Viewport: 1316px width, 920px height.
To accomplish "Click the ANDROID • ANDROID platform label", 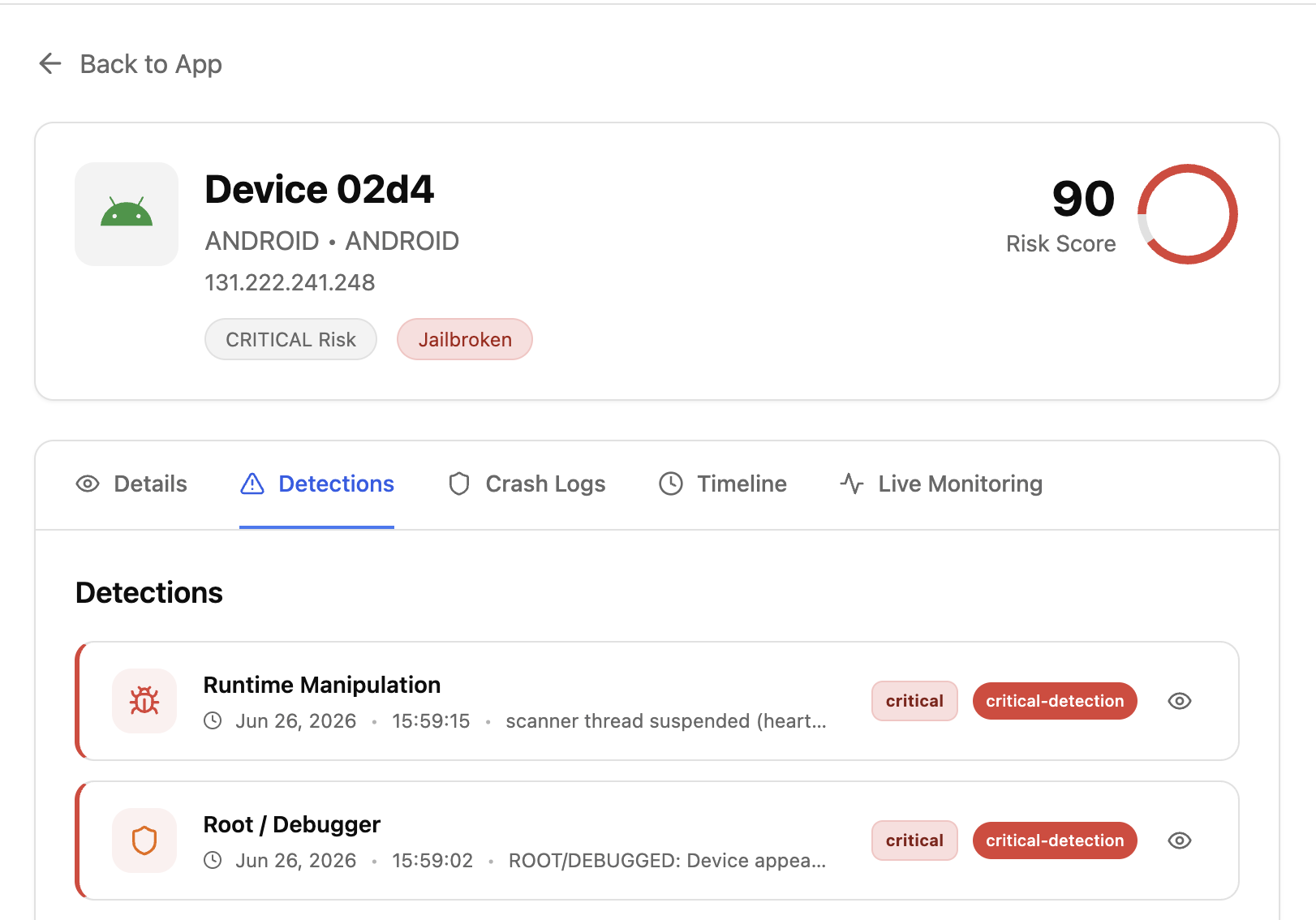I will 332,241.
